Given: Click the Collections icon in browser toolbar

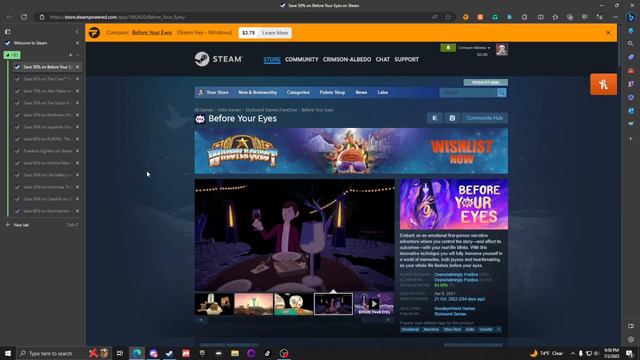Looking at the screenshot, I should [570, 17].
